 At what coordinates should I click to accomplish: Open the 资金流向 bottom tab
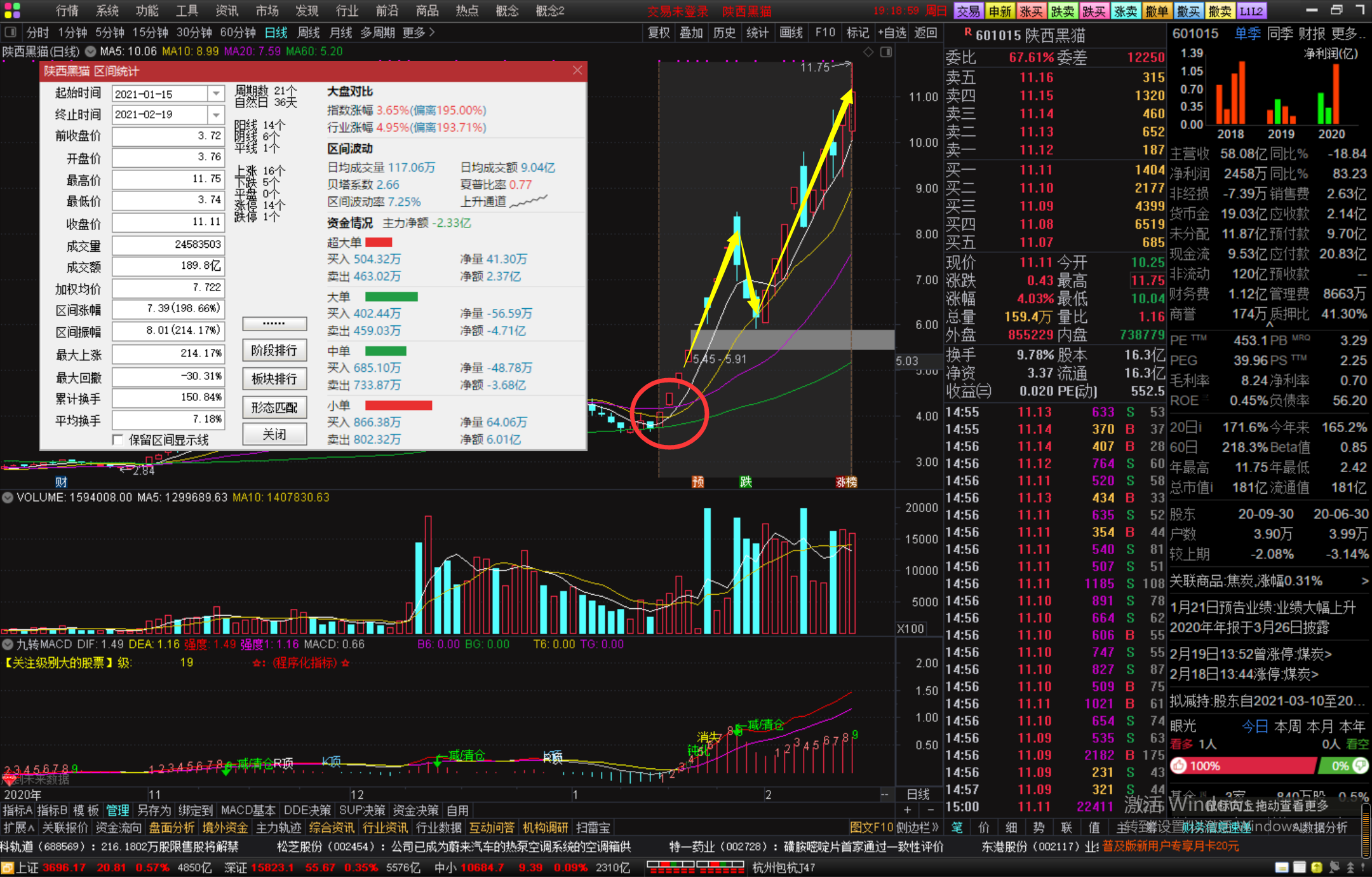118,827
